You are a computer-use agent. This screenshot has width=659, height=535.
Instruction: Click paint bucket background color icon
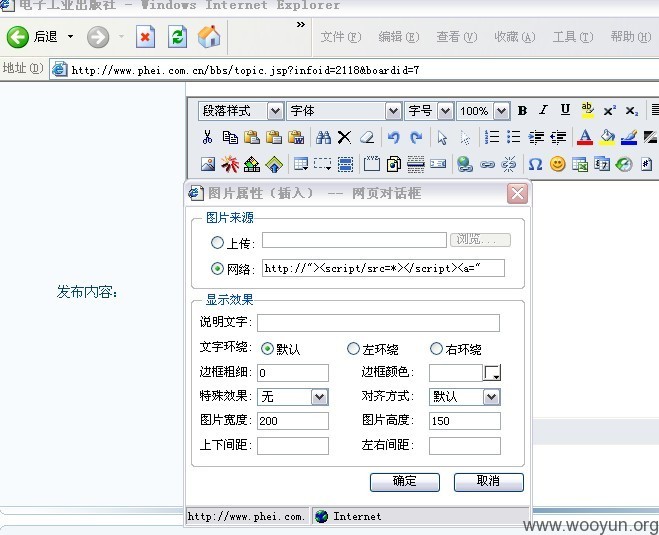(607, 137)
